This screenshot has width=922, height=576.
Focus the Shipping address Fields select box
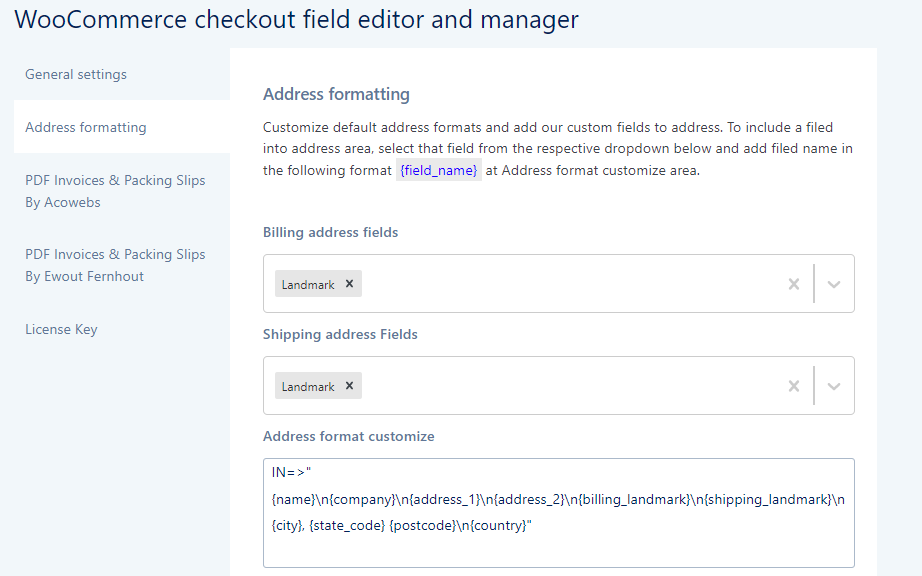tap(559, 386)
